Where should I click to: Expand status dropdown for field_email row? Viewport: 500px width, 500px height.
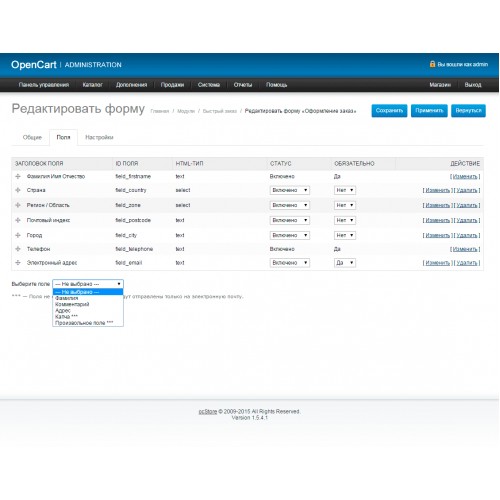click(290, 263)
